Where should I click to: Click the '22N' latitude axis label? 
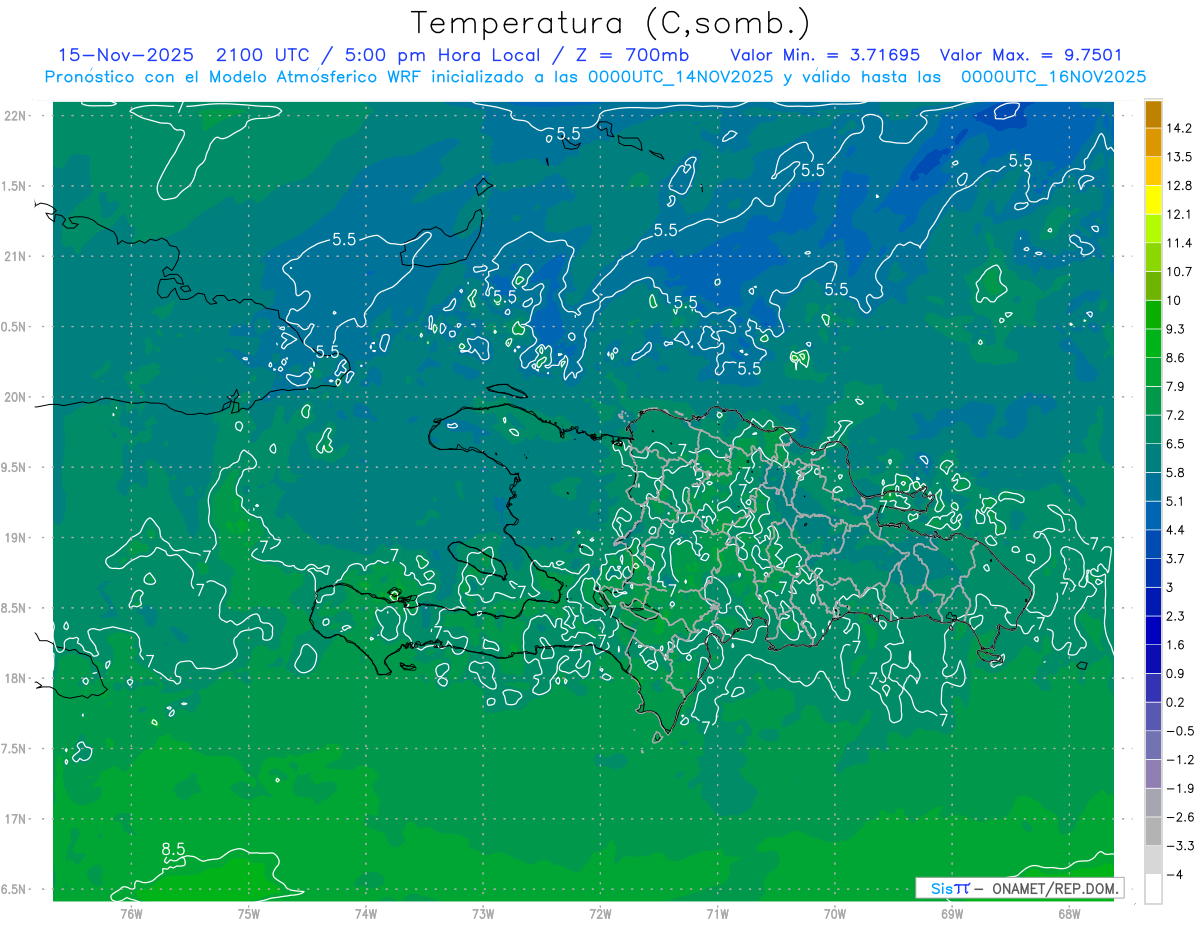(16, 116)
